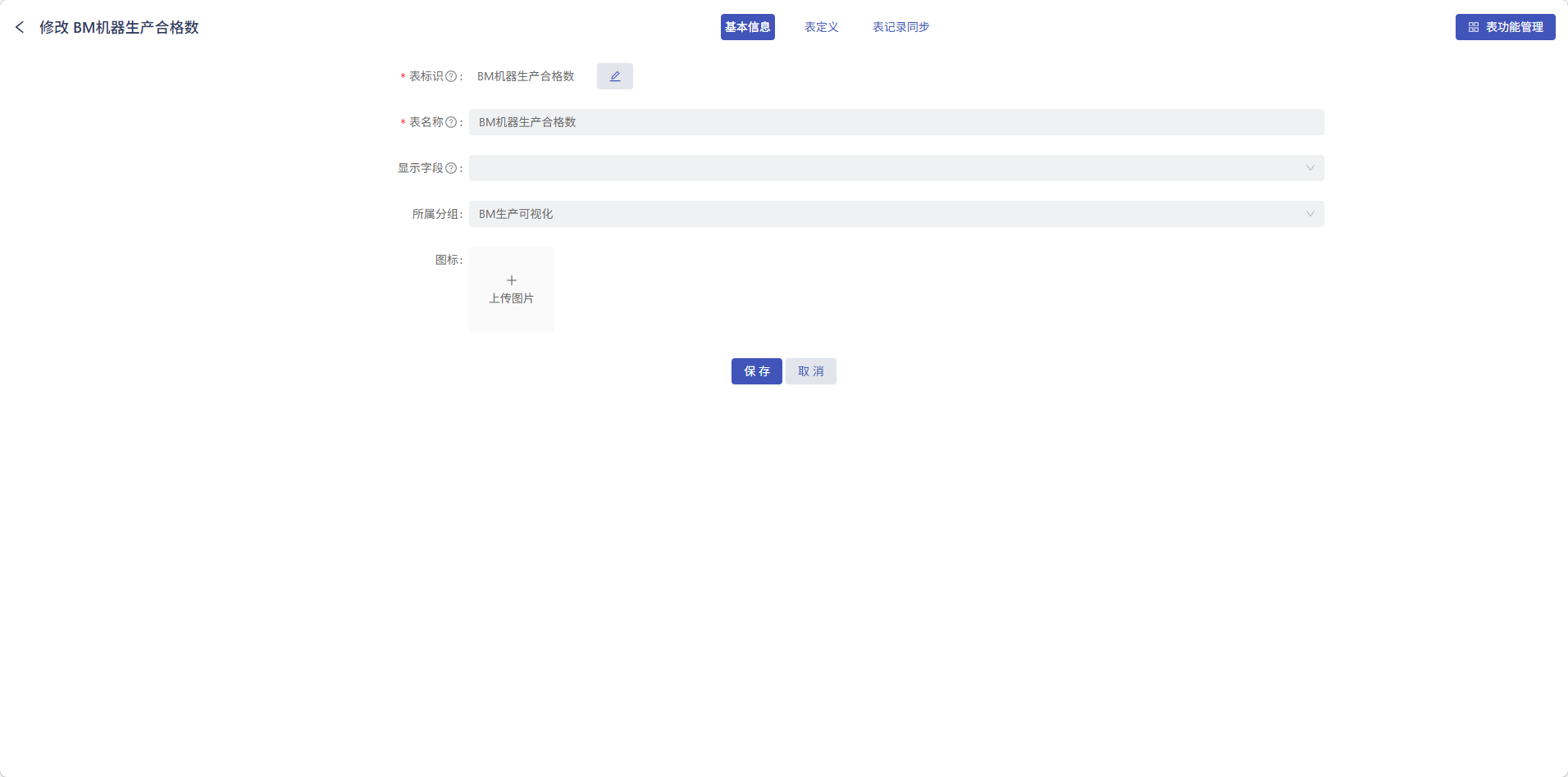Screen dimensions: 1568x777
Task: Open the 所属分组 dropdown
Action: pos(896,213)
